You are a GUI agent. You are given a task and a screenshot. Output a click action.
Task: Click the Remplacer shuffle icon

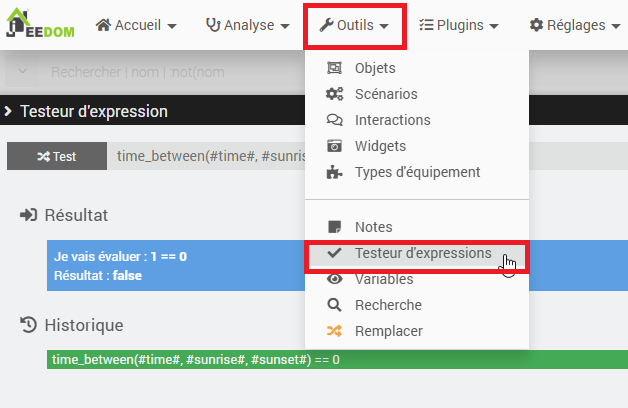335,331
